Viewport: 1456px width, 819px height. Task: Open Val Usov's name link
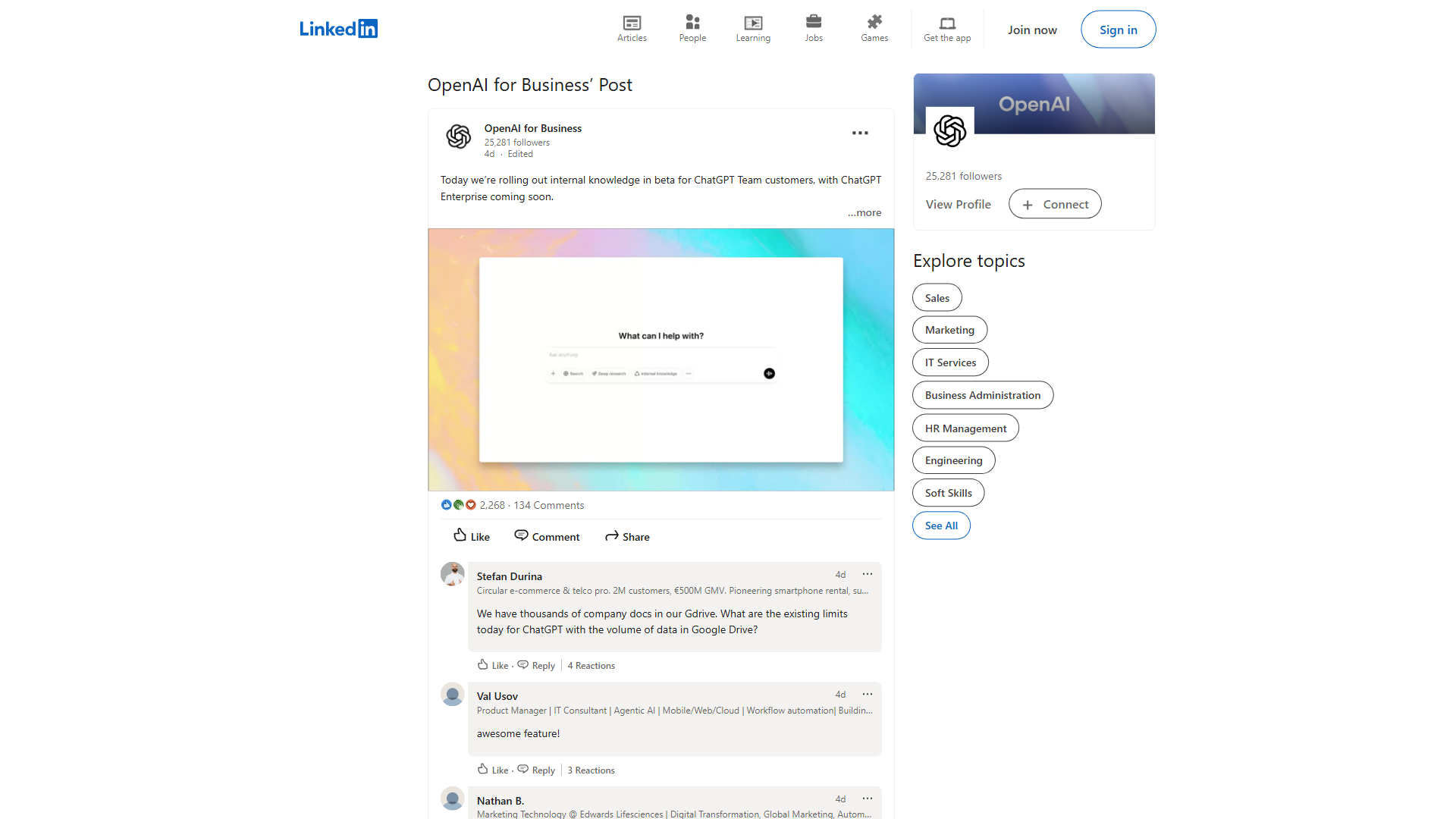pyautogui.click(x=497, y=696)
